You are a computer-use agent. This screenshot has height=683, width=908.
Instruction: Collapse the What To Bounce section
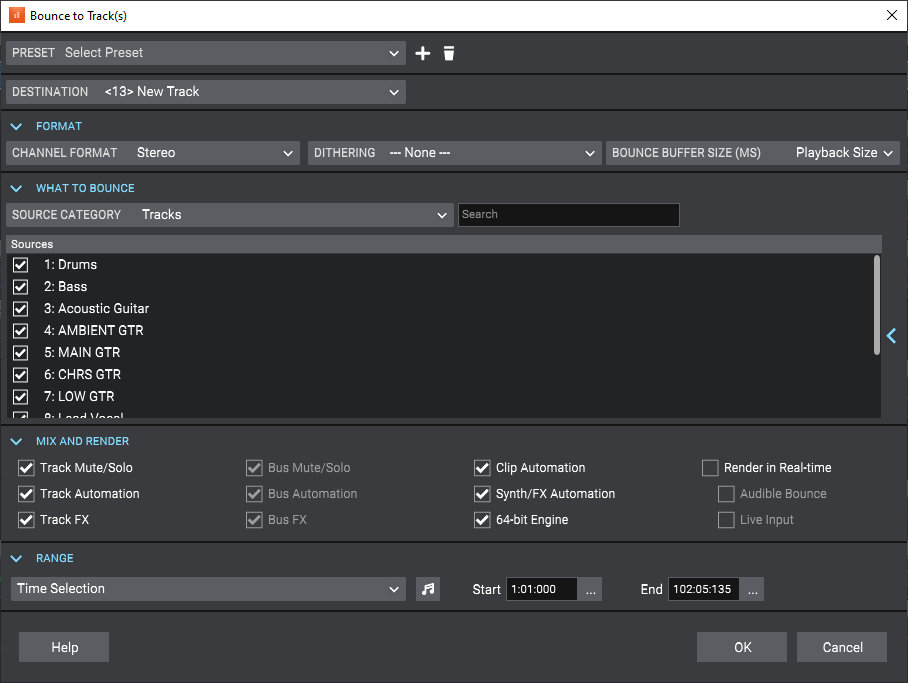click(x=16, y=188)
